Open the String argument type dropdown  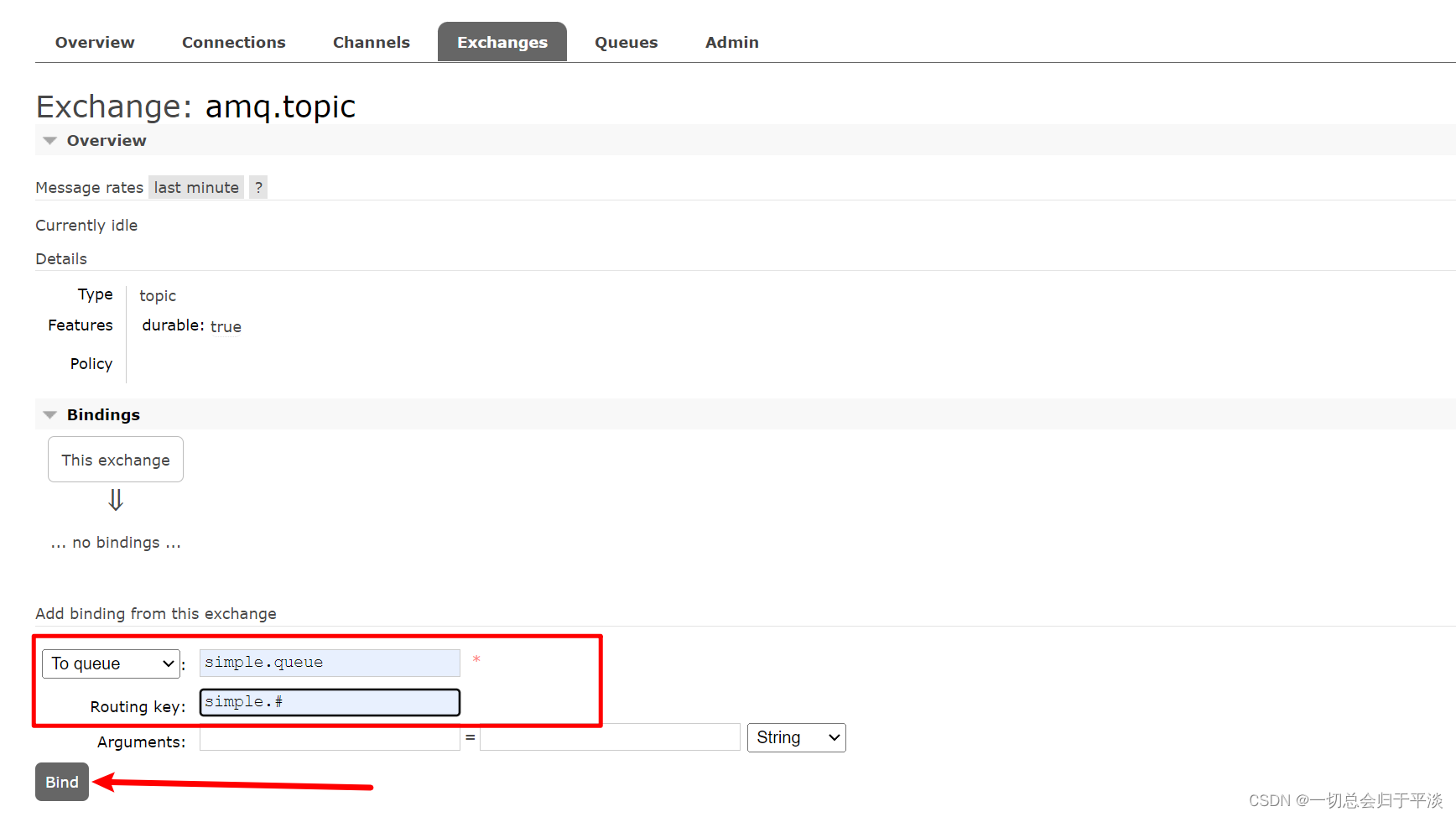pyautogui.click(x=797, y=737)
